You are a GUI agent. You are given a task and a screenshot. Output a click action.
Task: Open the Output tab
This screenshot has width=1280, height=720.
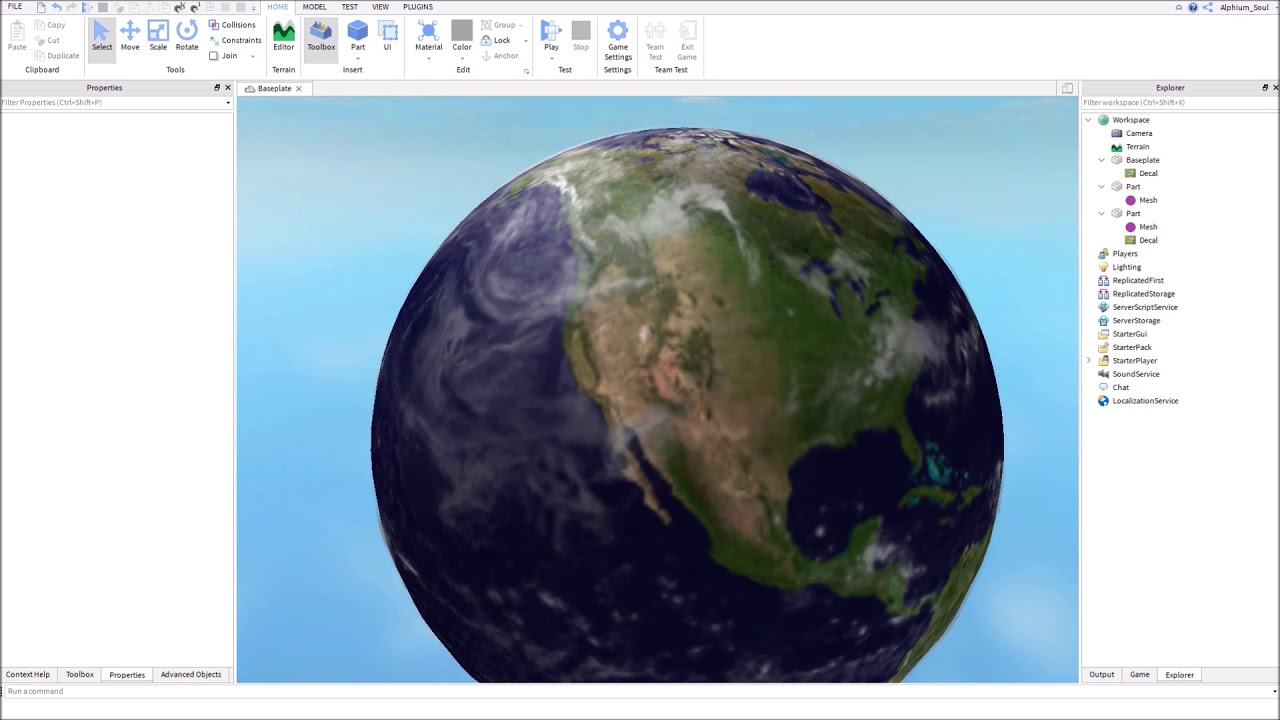point(1102,675)
